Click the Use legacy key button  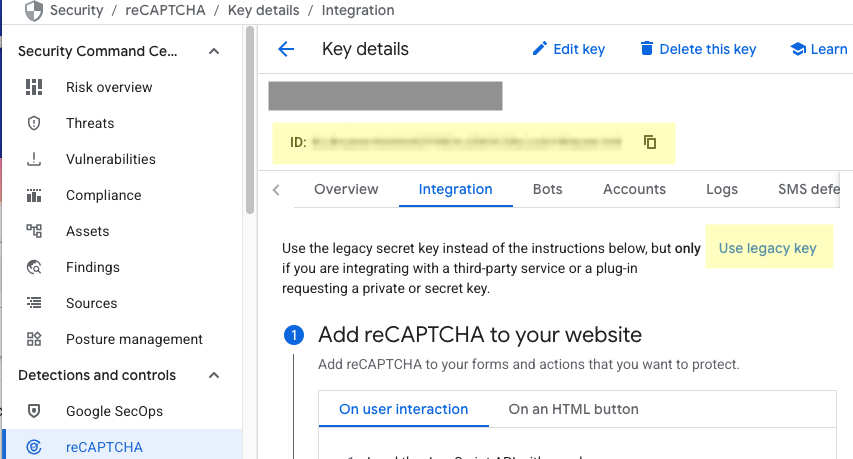pos(768,249)
